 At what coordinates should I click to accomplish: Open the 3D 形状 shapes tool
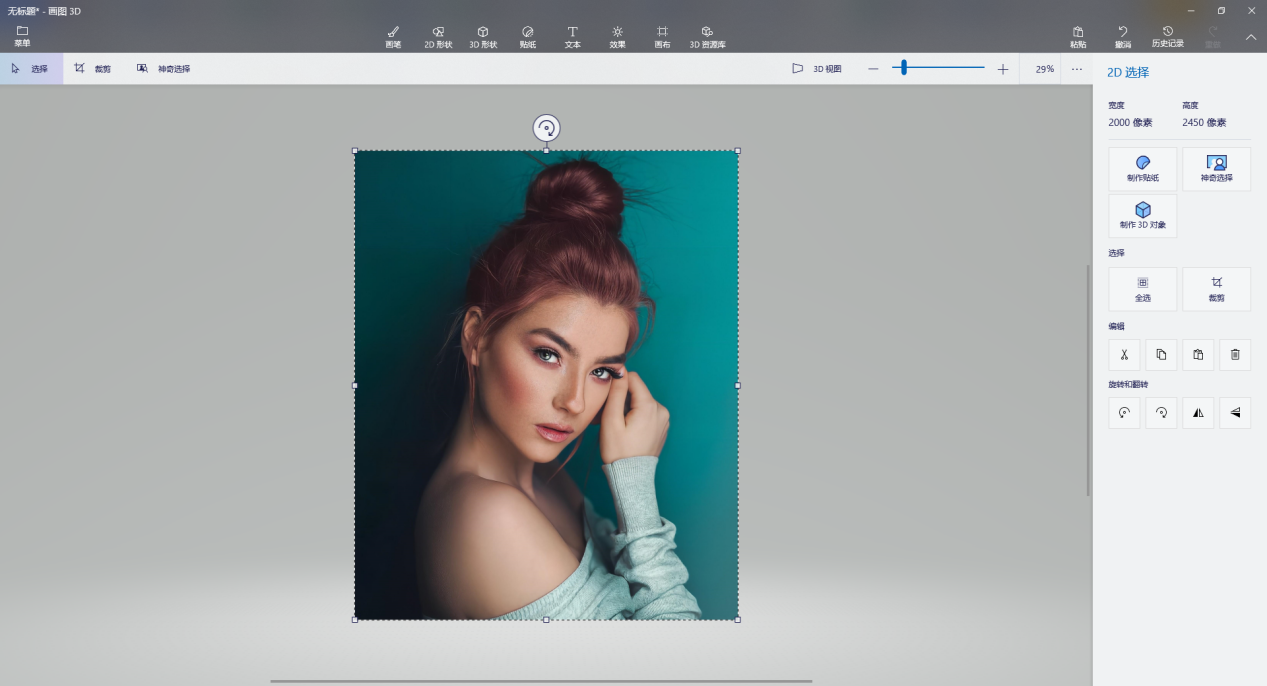[x=483, y=37]
